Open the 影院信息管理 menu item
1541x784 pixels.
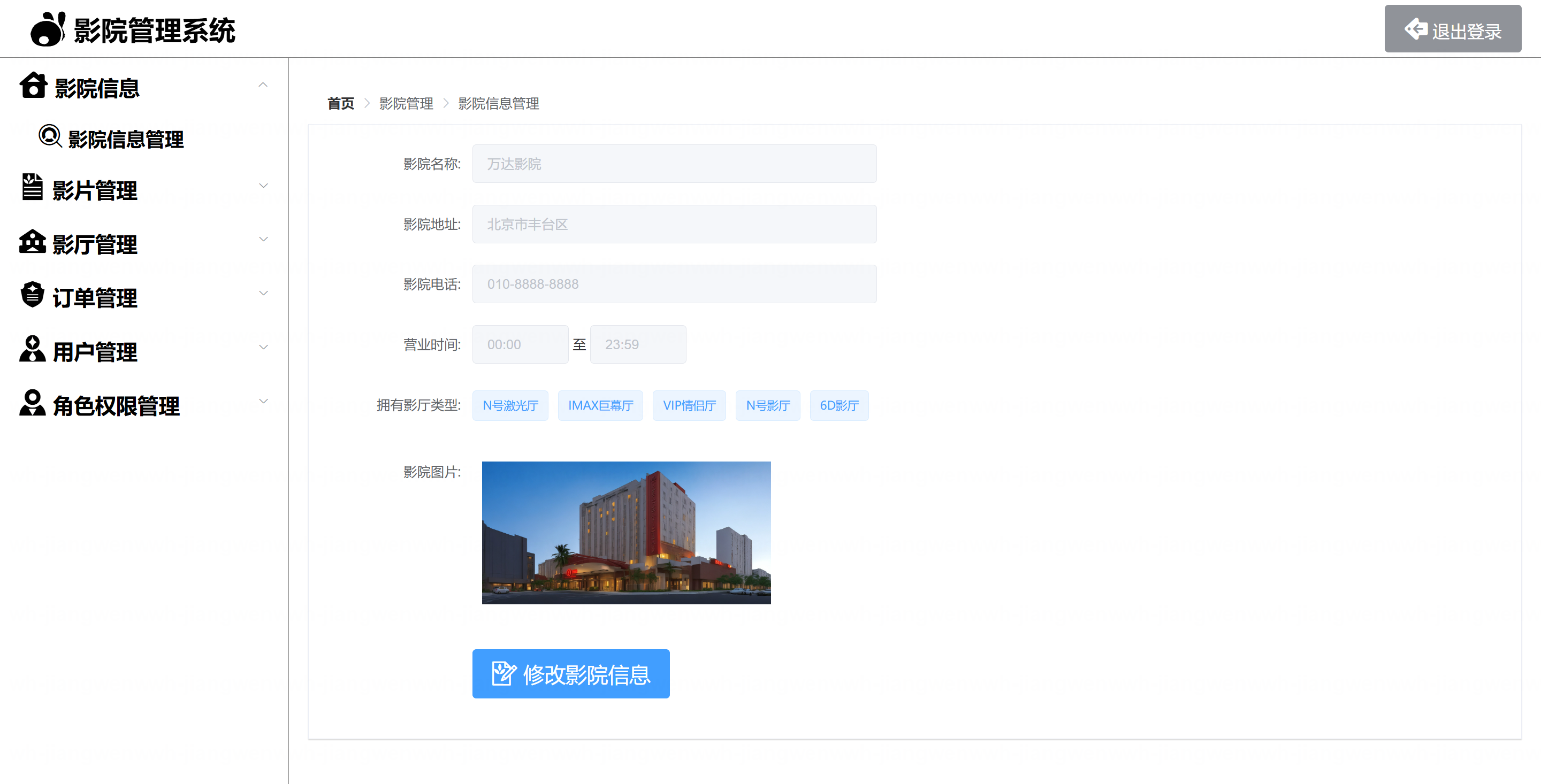(126, 140)
